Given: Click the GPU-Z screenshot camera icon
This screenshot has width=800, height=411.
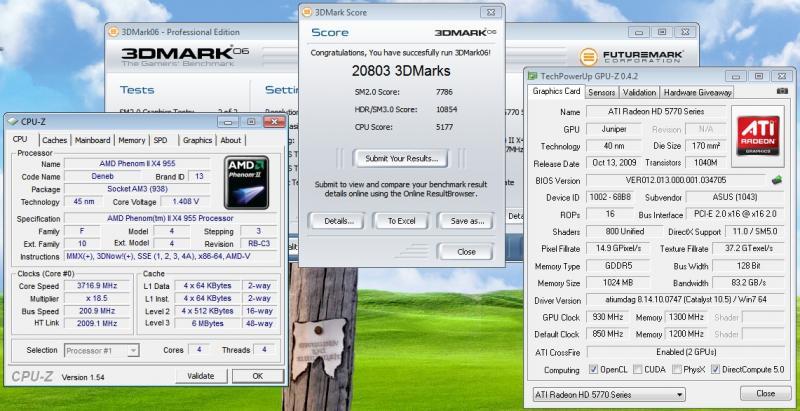Looking at the screenshot, I should [782, 91].
